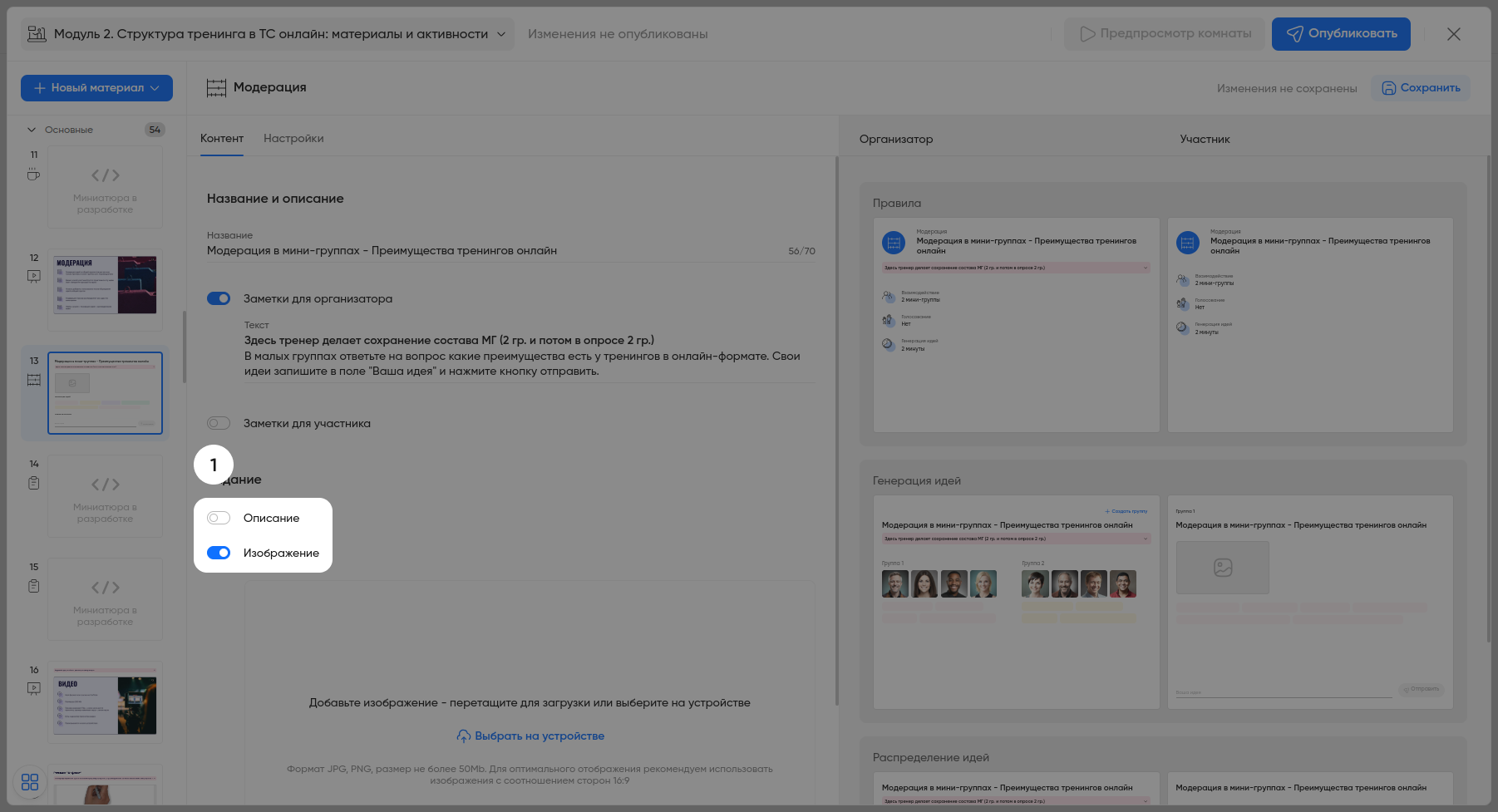
Task: Expand the module title dropdown
Action: [501, 34]
